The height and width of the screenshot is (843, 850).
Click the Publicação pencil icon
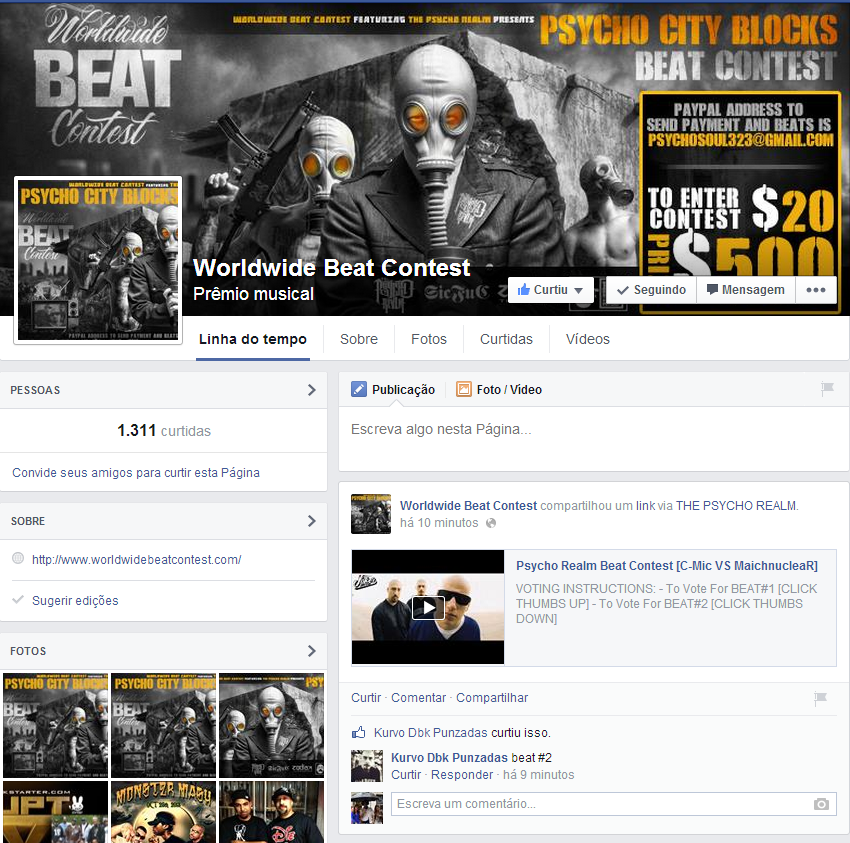pyautogui.click(x=359, y=389)
